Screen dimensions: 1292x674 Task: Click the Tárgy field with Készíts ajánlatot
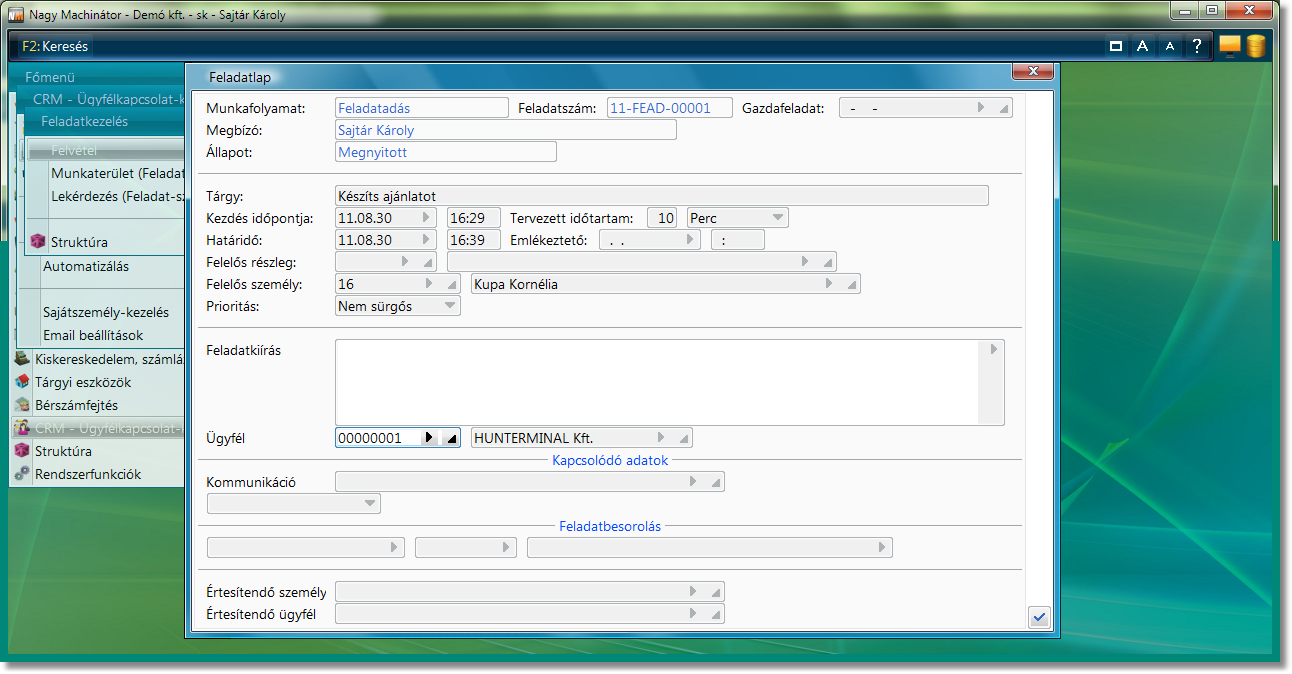[x=662, y=196]
